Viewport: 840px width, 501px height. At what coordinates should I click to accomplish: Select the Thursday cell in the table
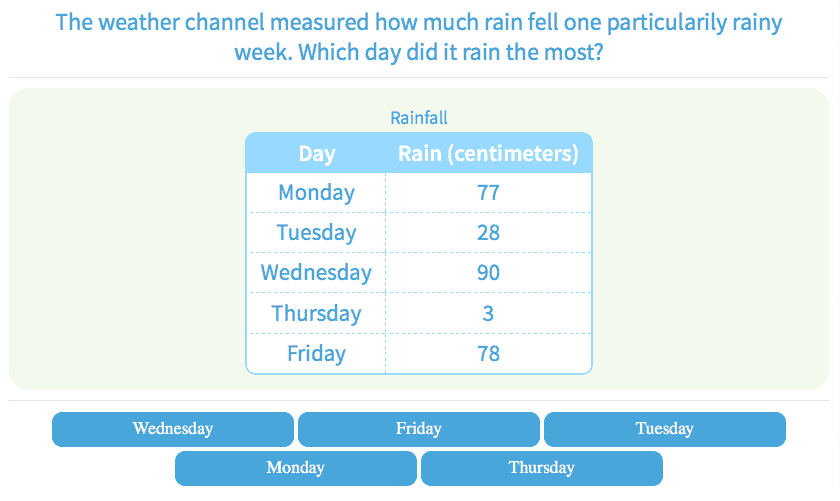(316, 313)
